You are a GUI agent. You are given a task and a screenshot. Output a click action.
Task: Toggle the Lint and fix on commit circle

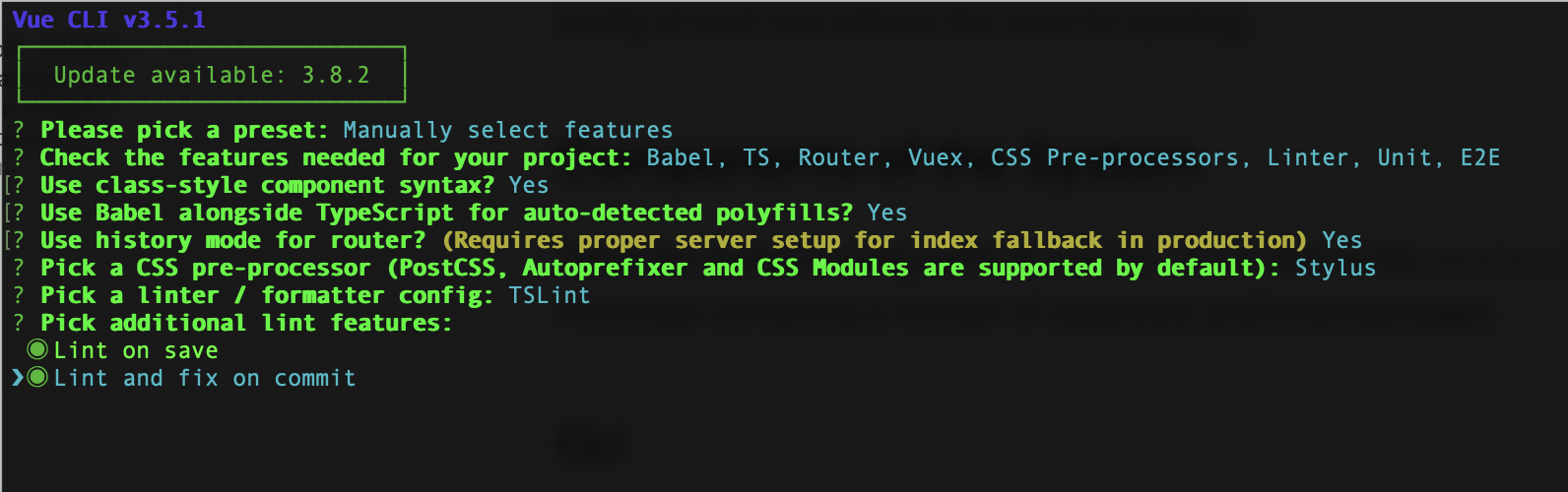pyautogui.click(x=37, y=378)
